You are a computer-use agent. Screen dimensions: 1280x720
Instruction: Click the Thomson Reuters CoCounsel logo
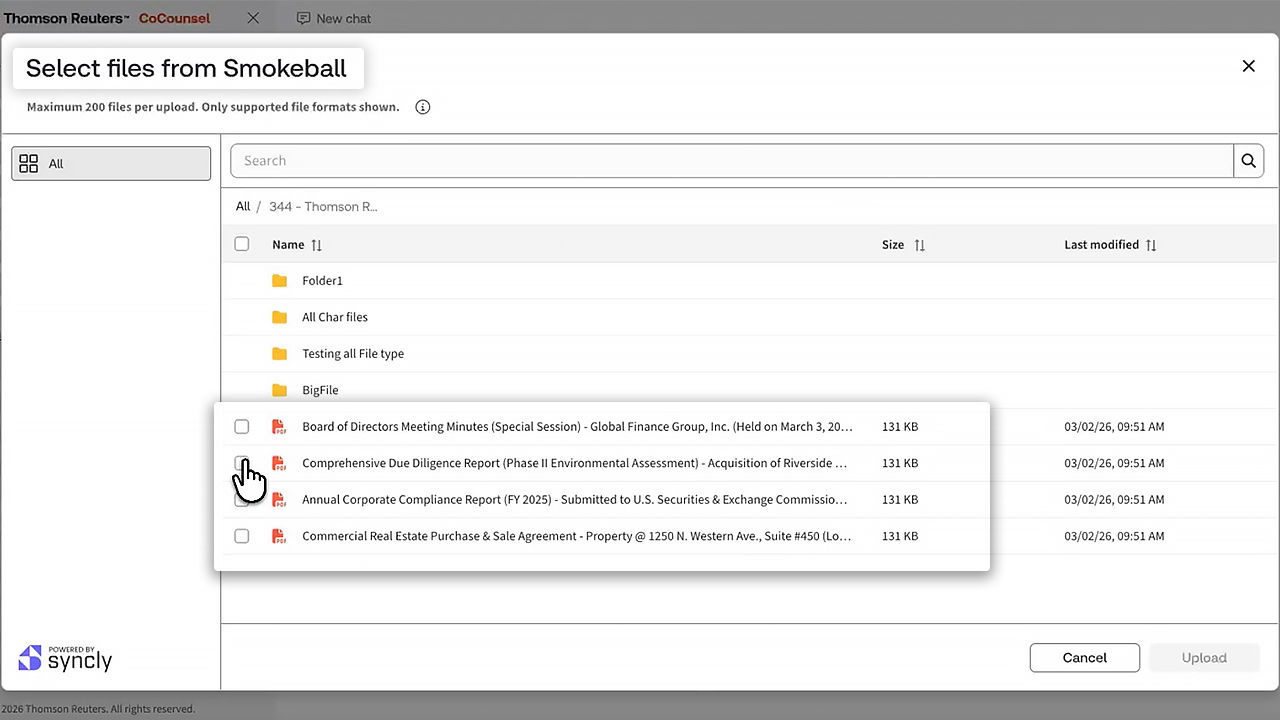pyautogui.click(x=107, y=18)
